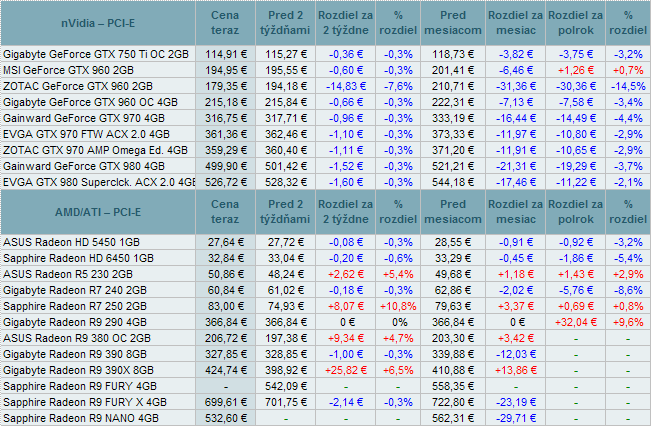
Task: Select ASUS Radeon R5 230 2GB name
Action: [x=68, y=274]
